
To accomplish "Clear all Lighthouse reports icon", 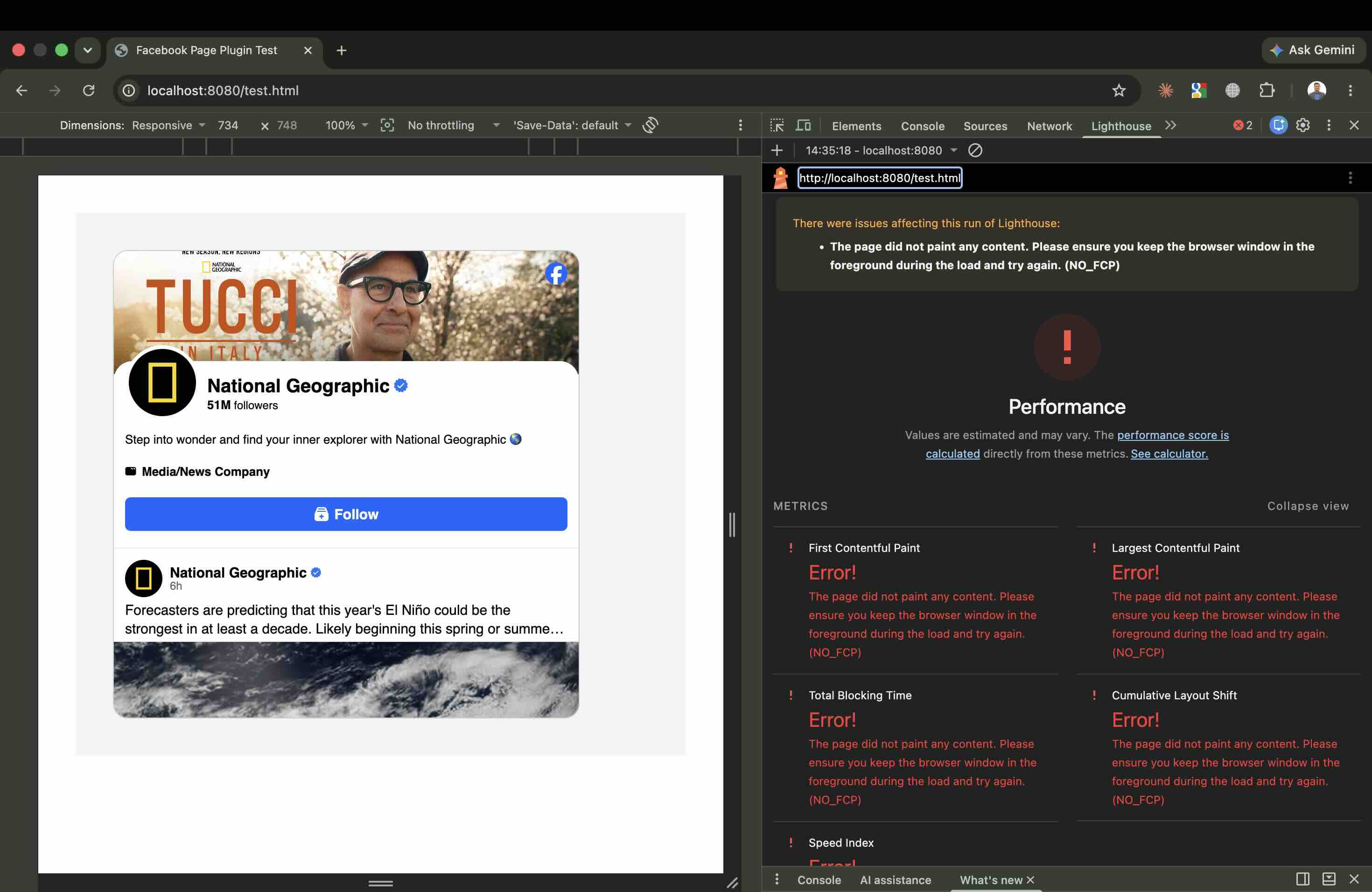I will tap(975, 150).
